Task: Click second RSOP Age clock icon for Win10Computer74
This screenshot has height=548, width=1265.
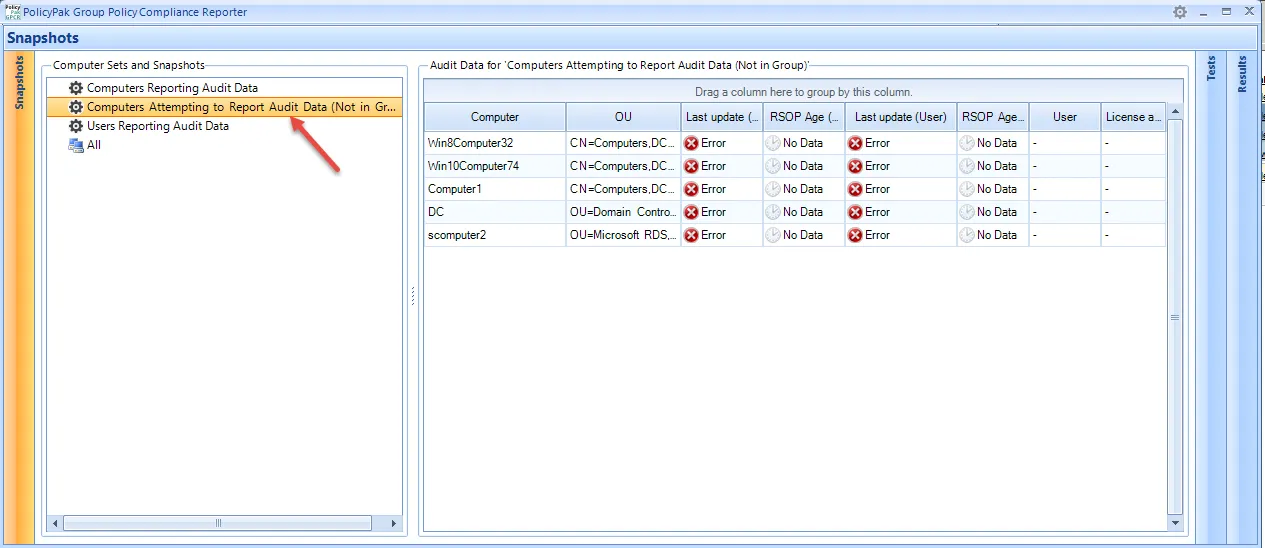Action: pyautogui.click(x=967, y=166)
